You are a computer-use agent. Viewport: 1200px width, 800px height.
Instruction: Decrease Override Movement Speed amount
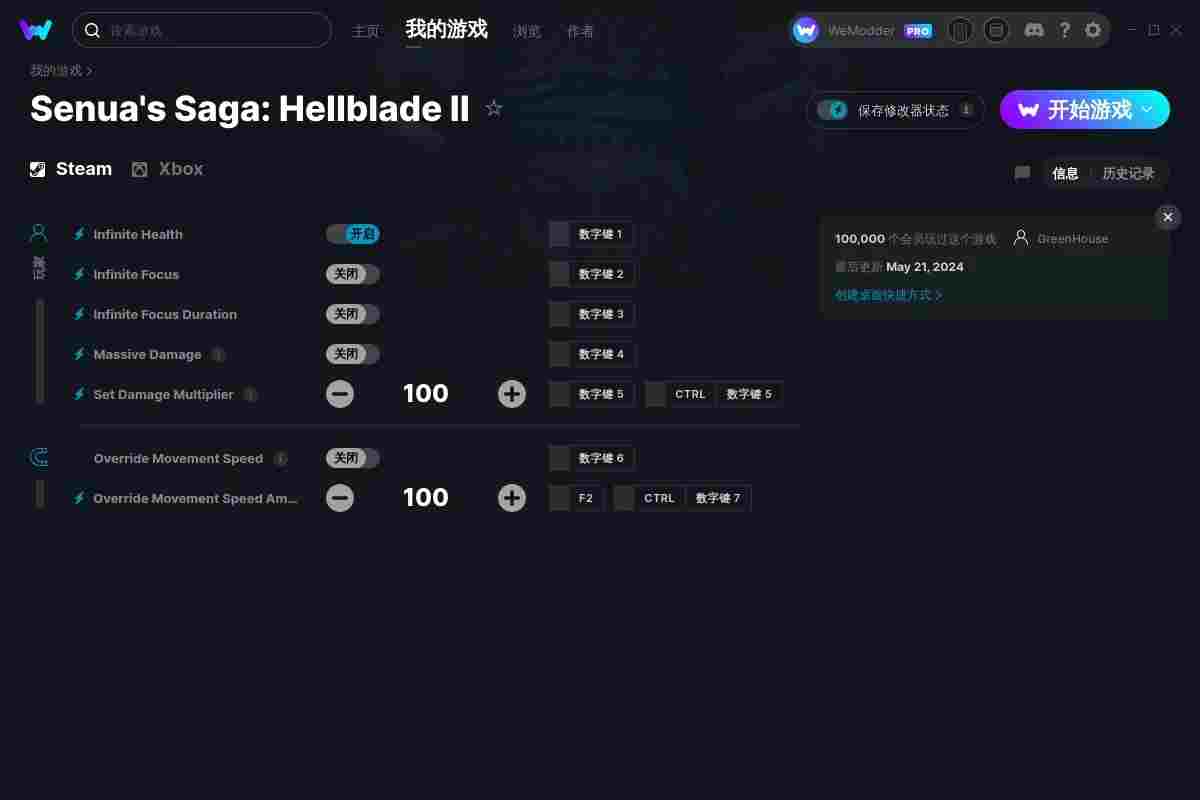(340, 498)
